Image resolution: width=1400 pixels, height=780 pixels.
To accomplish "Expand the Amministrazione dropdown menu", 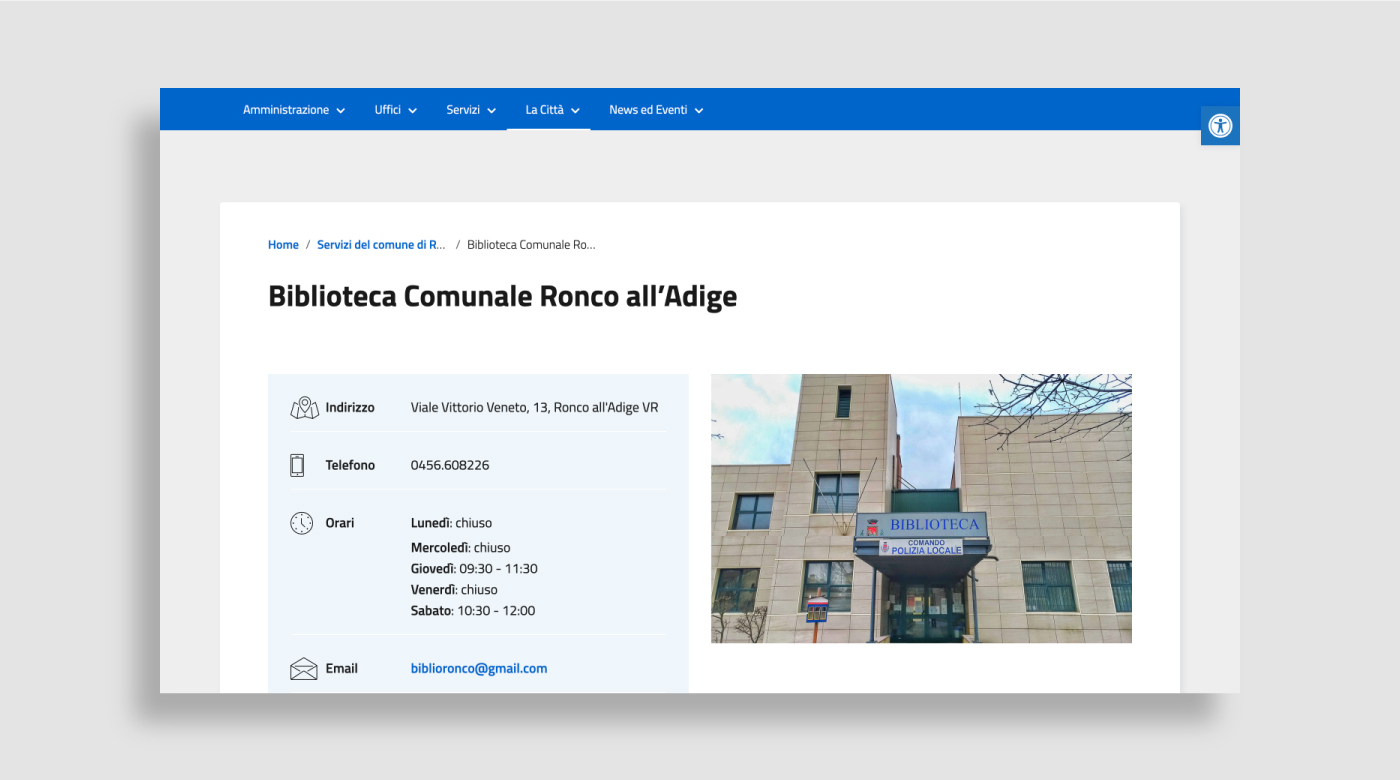I will (x=294, y=110).
